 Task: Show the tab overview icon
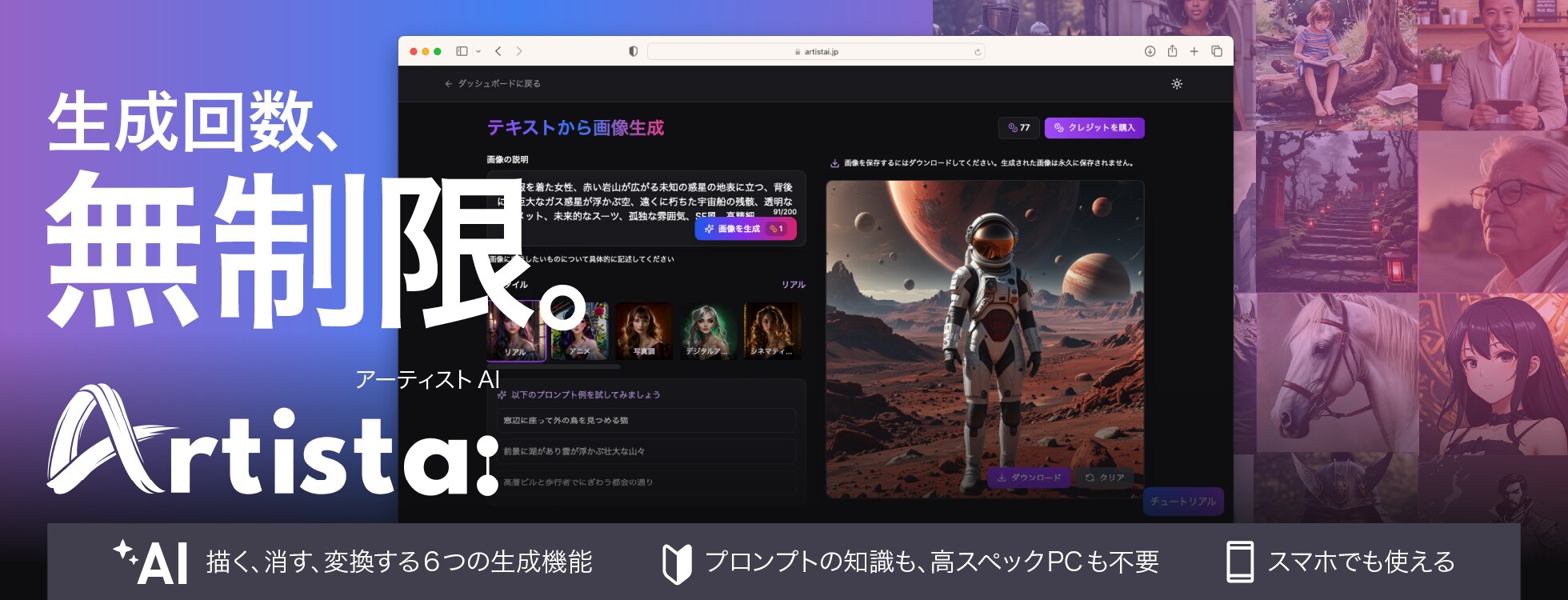[x=1217, y=51]
